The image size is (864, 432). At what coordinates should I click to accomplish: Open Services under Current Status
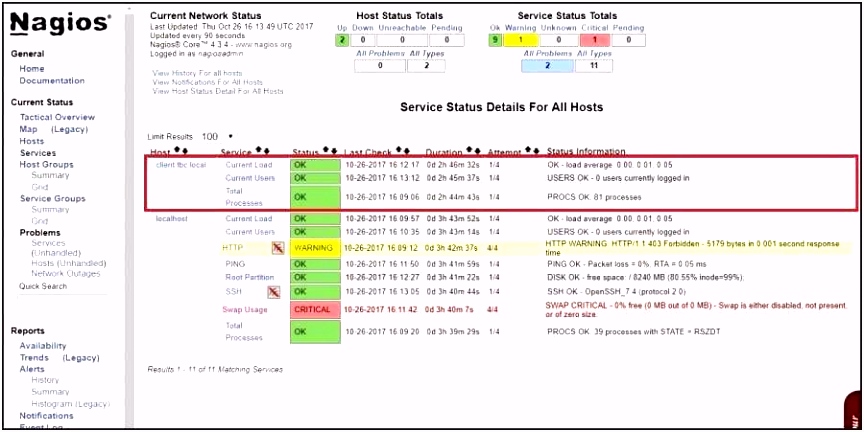38,153
